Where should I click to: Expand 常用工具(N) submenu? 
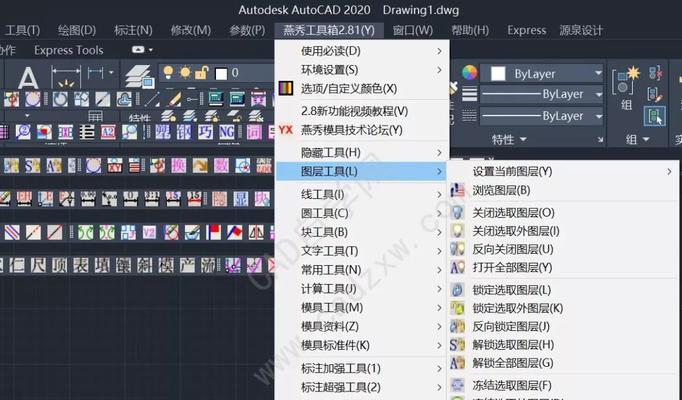tap(362, 270)
